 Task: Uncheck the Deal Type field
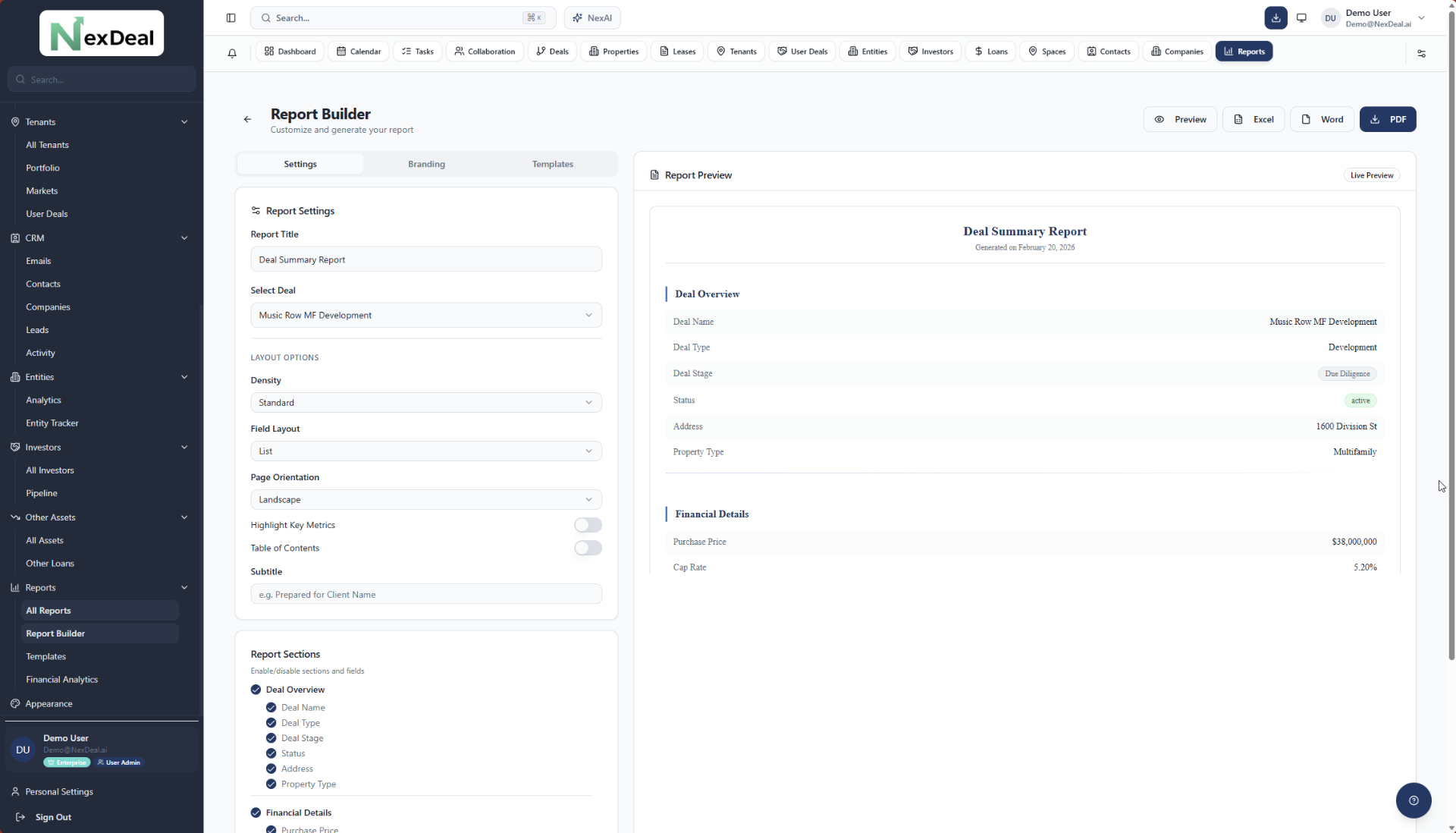coord(271,722)
